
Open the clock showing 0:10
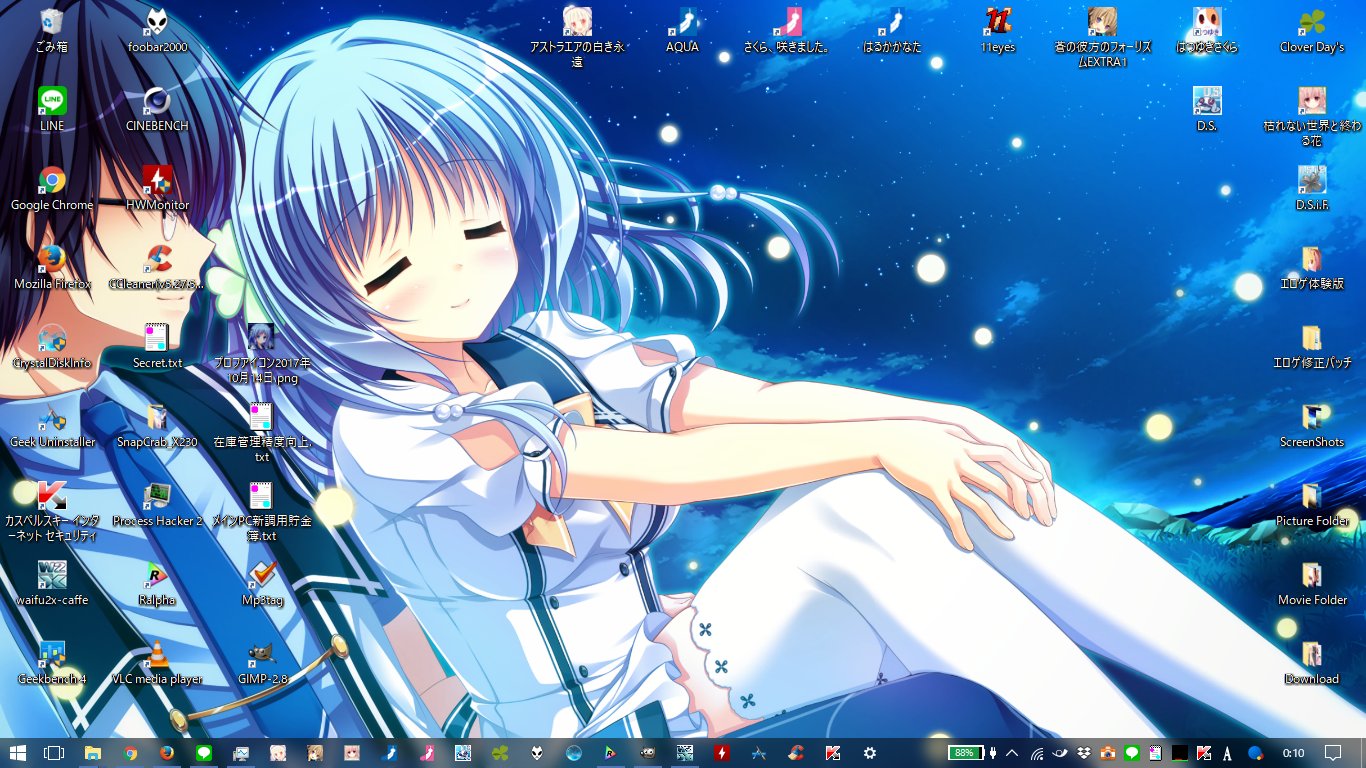(1293, 752)
